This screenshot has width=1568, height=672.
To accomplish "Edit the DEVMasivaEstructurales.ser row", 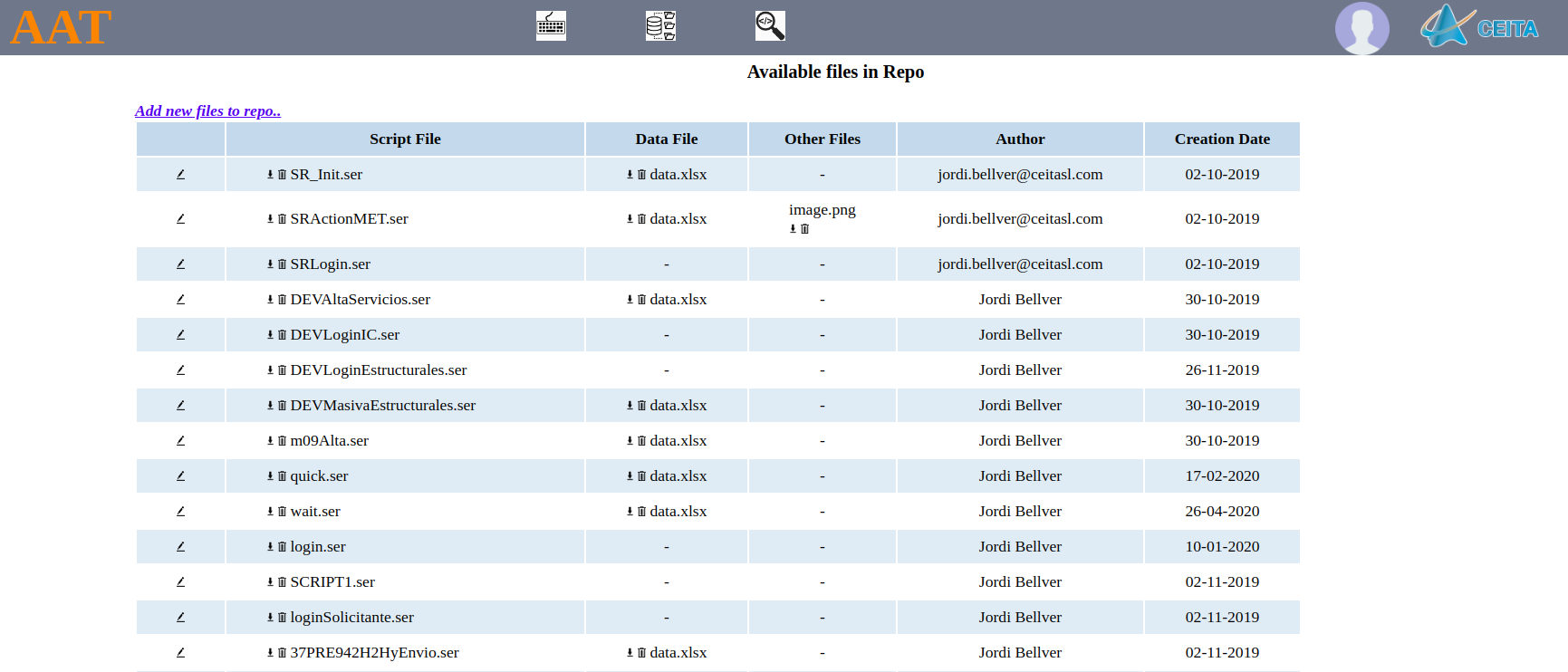I will (x=180, y=405).
